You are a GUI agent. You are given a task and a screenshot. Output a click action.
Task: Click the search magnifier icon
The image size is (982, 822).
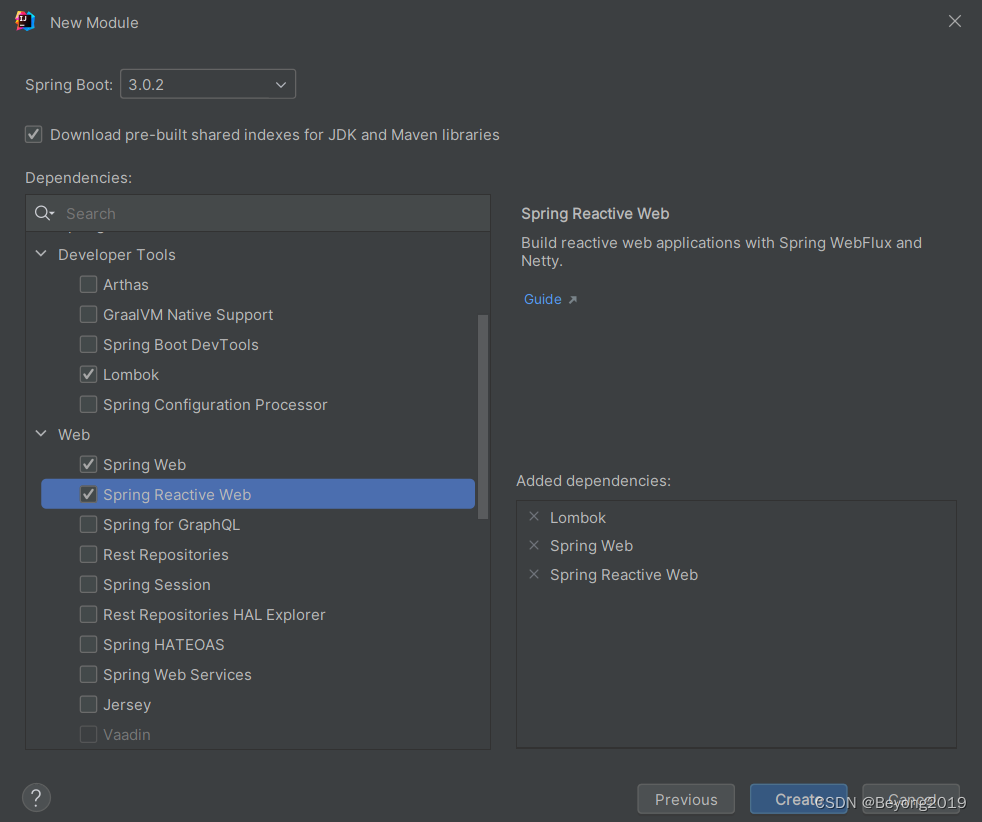[x=43, y=213]
